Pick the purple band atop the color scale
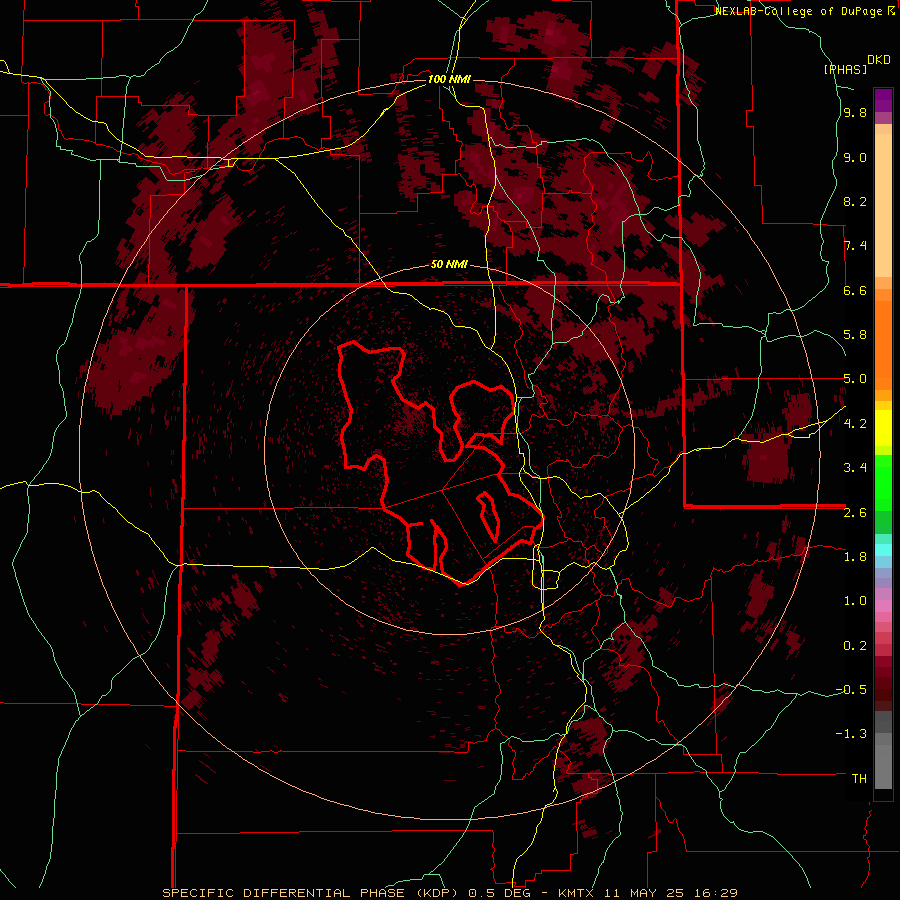The image size is (900, 900). click(x=883, y=100)
